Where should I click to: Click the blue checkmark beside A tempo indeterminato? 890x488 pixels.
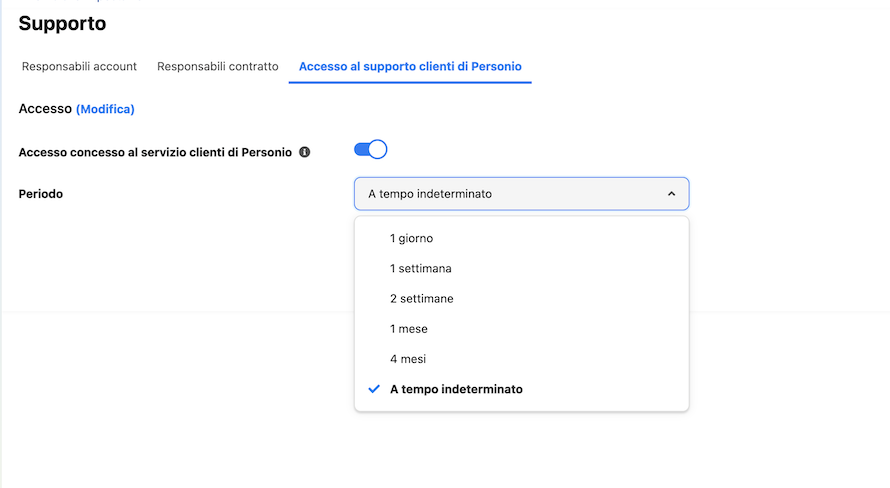click(x=373, y=389)
